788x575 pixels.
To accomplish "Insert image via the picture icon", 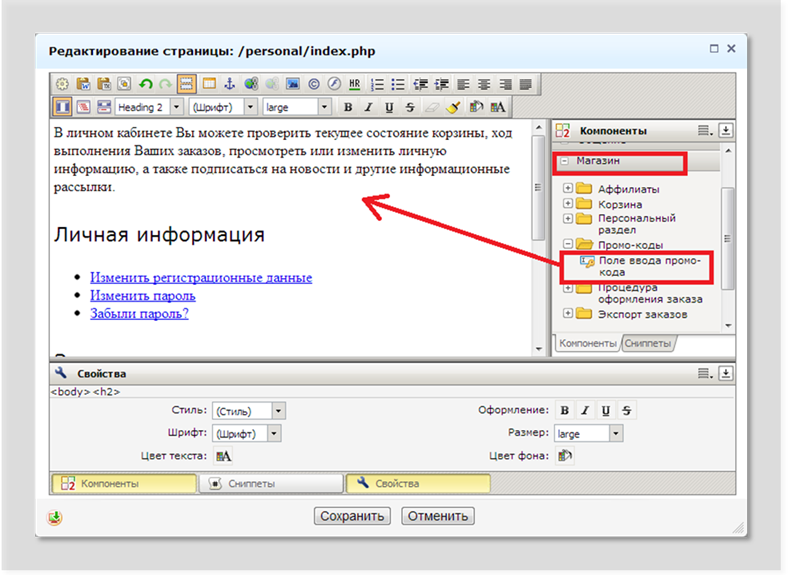I will 293,85.
